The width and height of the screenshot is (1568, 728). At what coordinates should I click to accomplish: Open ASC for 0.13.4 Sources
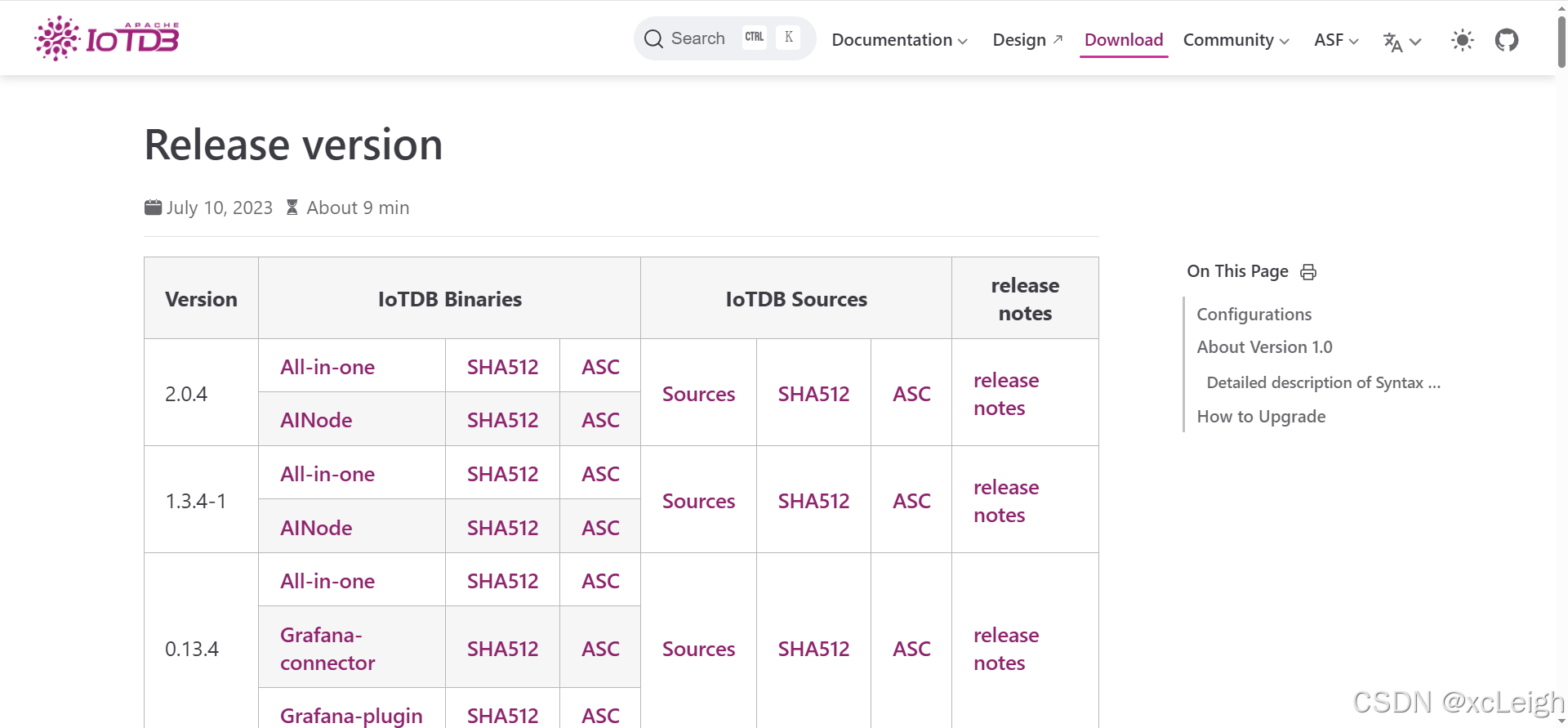[x=911, y=649]
